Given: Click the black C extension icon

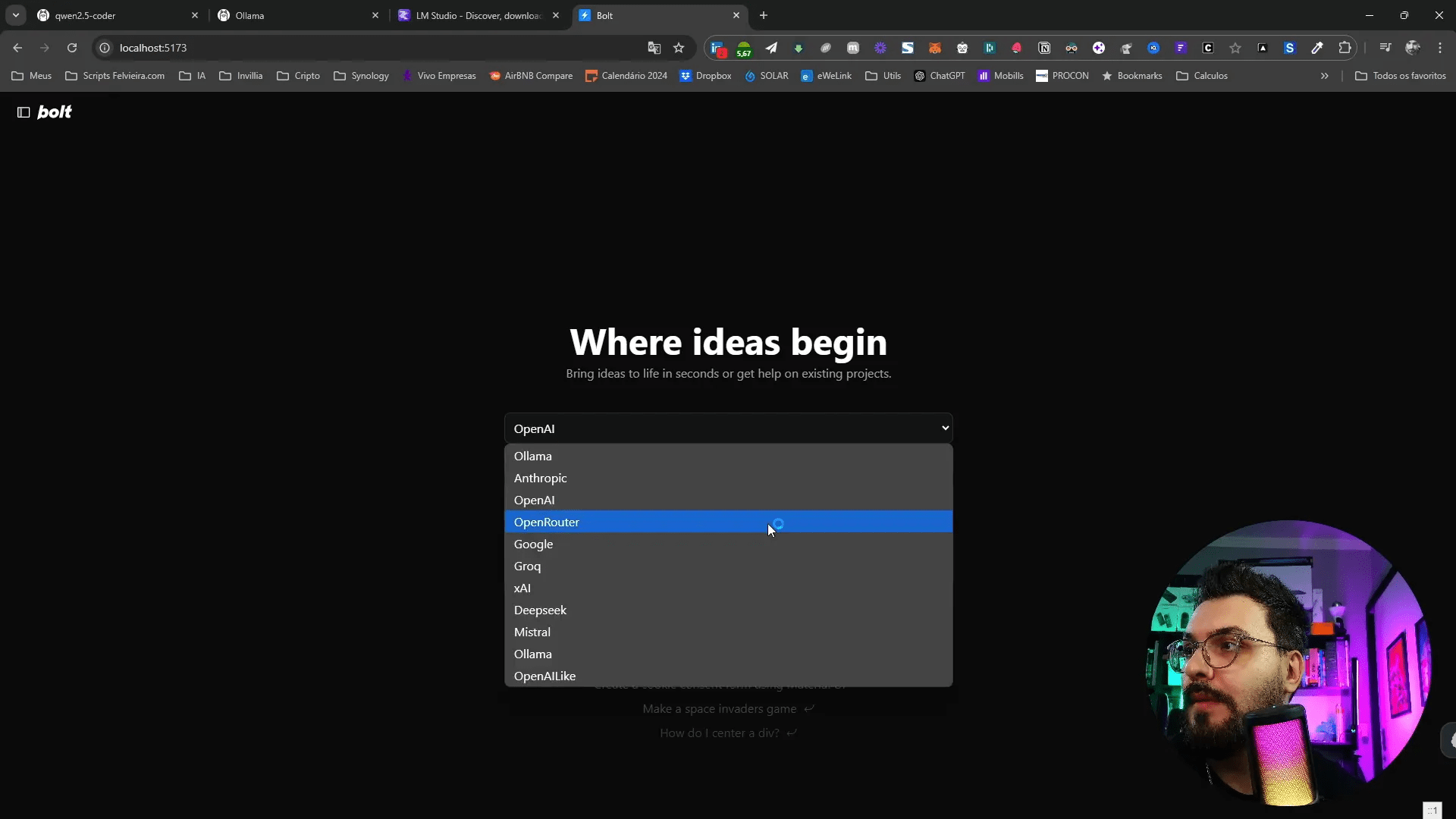Looking at the screenshot, I should 1208,48.
